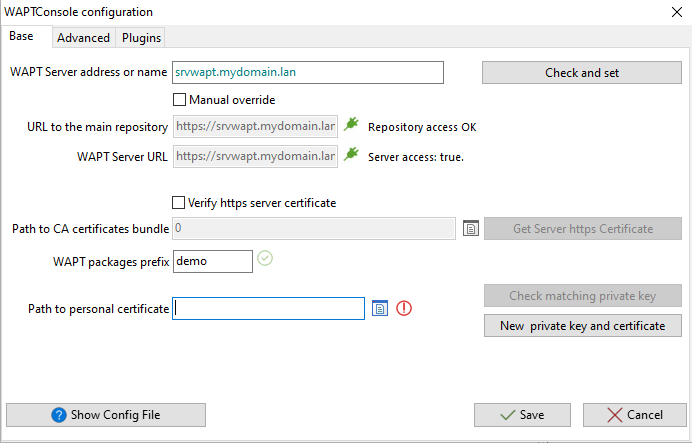Click Get Server https Certificate button
The image size is (692, 443).
(583, 229)
